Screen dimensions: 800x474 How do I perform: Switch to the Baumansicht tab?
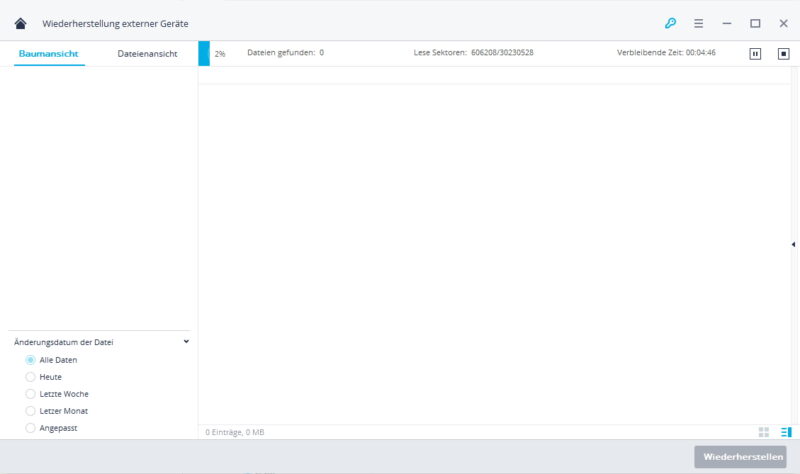click(x=49, y=54)
